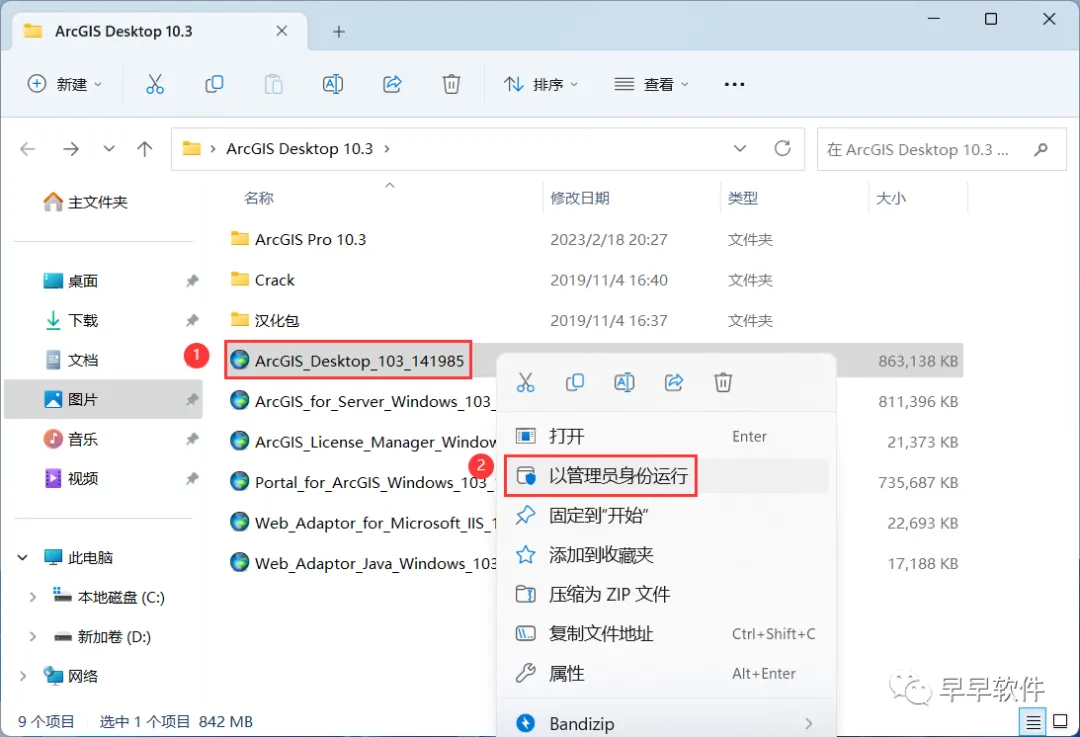Click the Copy icon in the context menu

[x=574, y=382]
